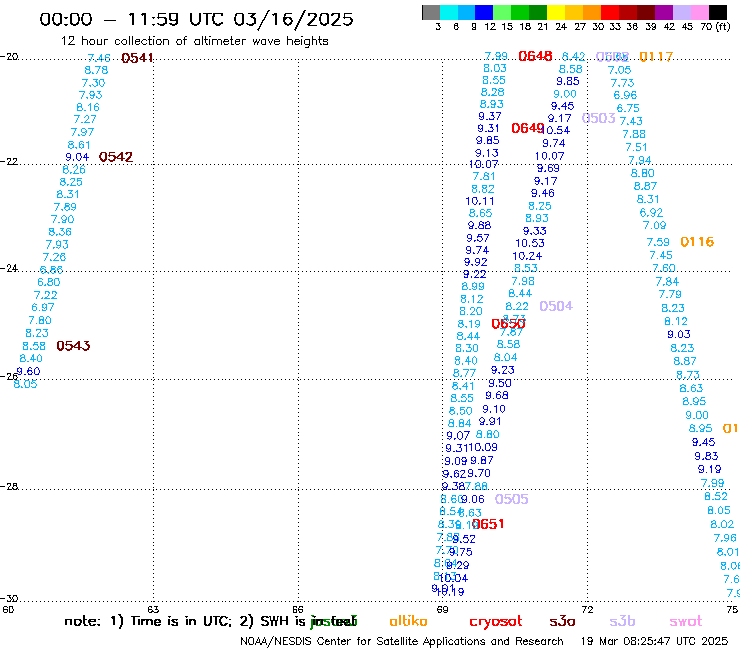Click the 6.97 wave height value
The image size is (740, 650).
pos(43,307)
